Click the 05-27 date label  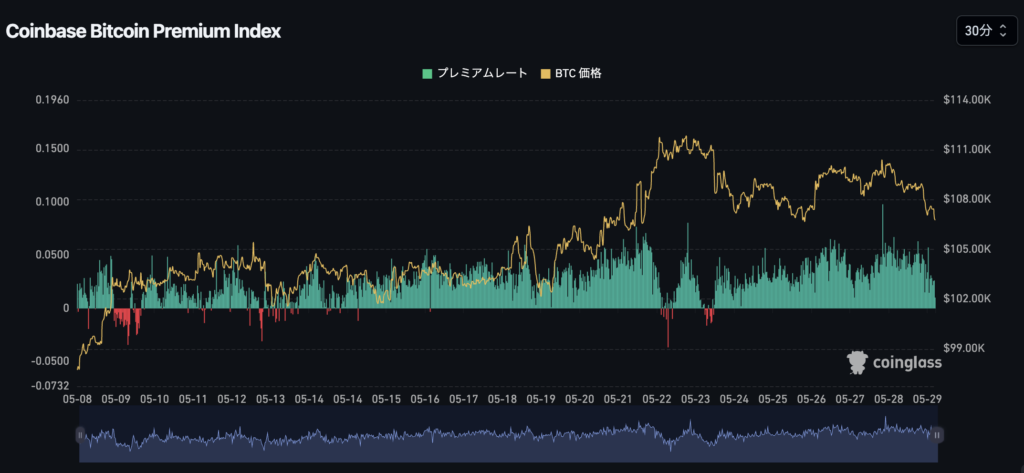click(x=849, y=398)
